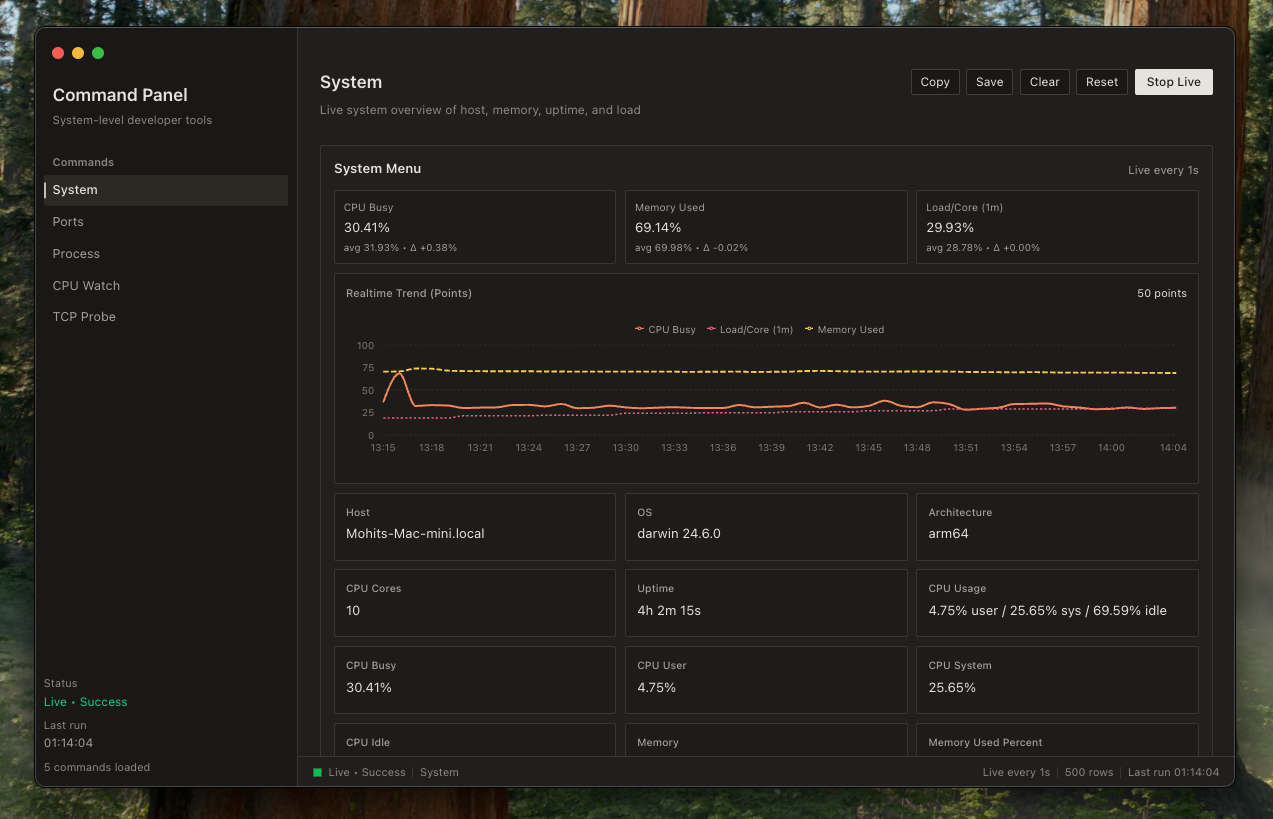Viewport: 1273px width, 819px height.
Task: Click the CPU System value 25.65%
Action: pyautogui.click(x=952, y=687)
